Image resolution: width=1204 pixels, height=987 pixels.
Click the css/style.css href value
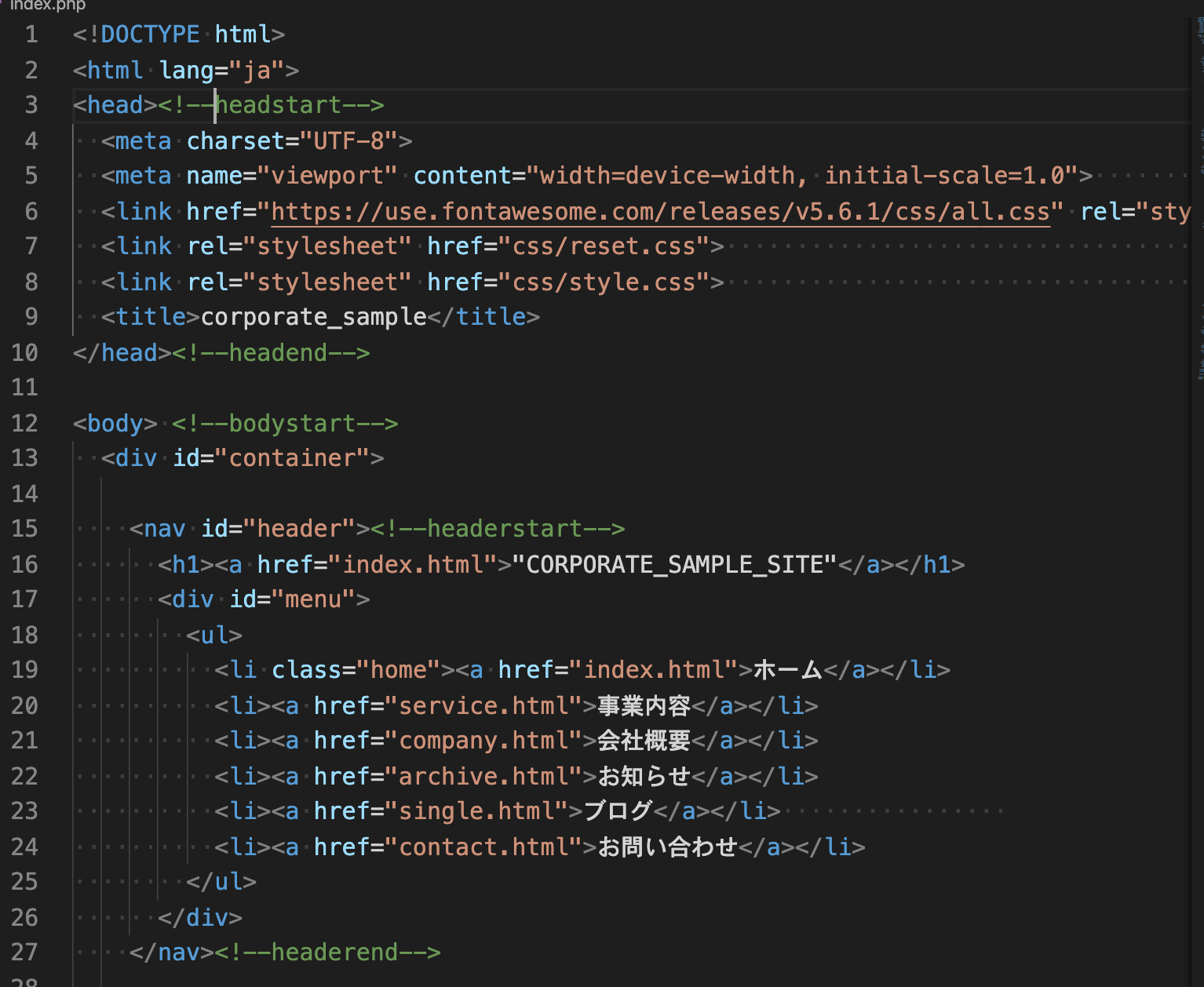click(x=604, y=282)
